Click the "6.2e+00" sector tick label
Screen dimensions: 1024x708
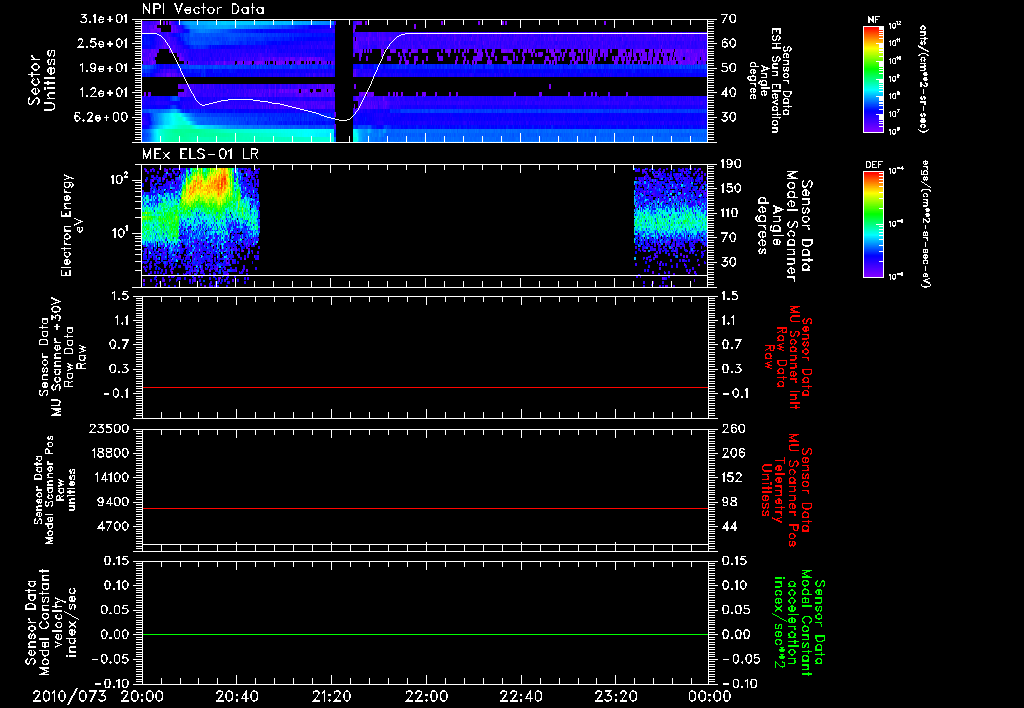pos(103,117)
